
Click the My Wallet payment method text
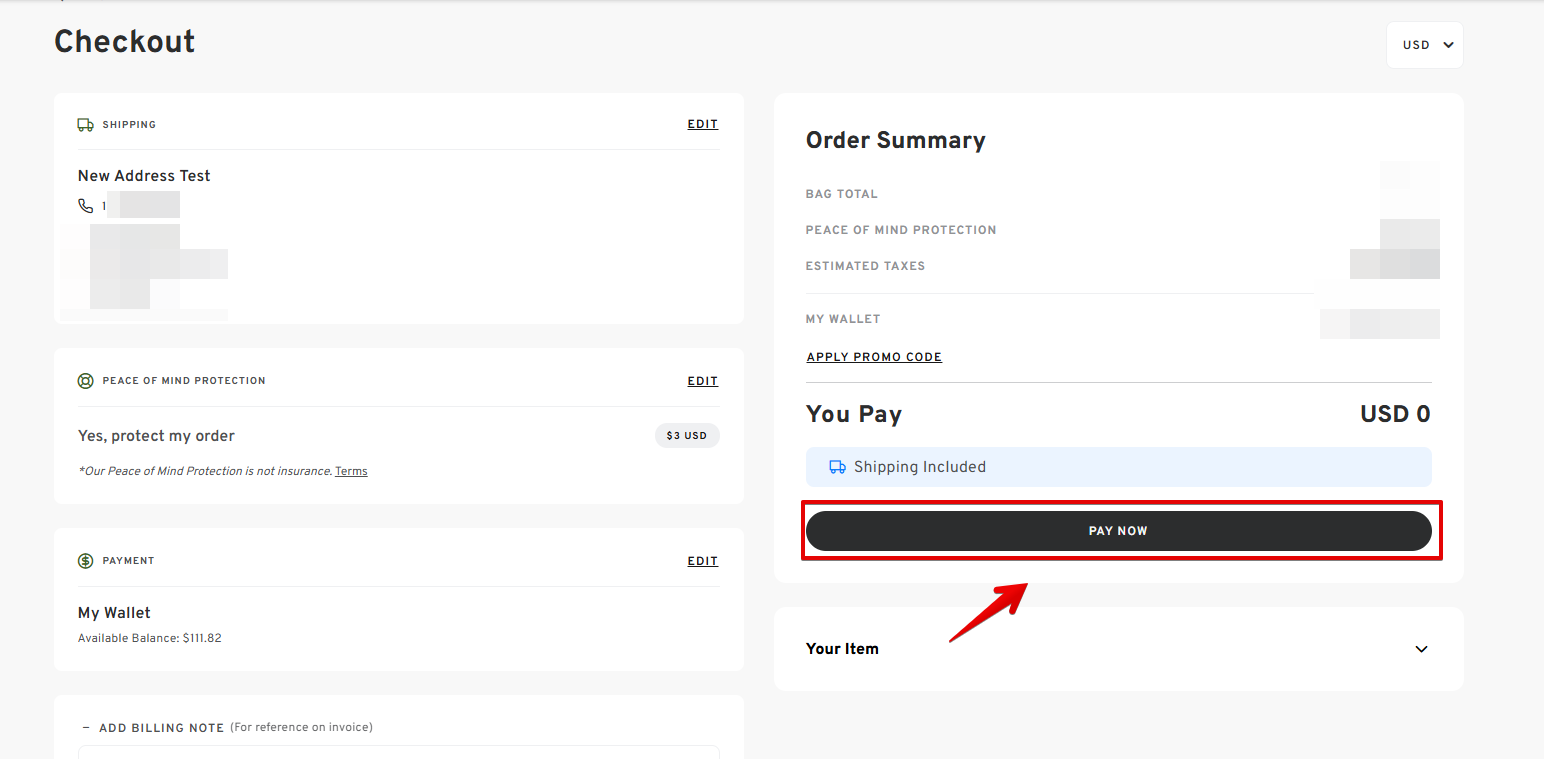pos(114,613)
